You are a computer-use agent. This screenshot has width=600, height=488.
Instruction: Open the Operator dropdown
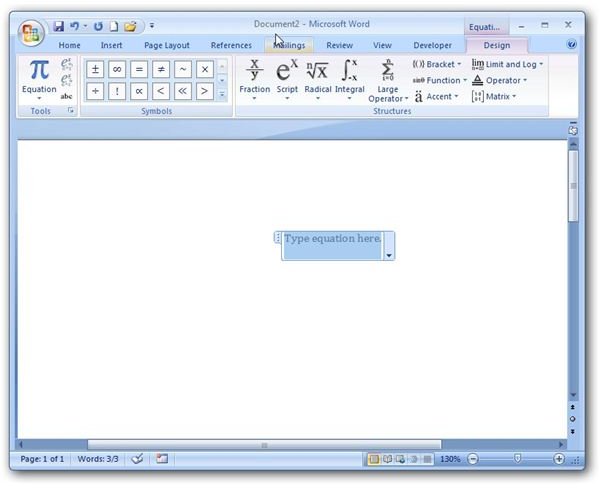click(x=499, y=80)
